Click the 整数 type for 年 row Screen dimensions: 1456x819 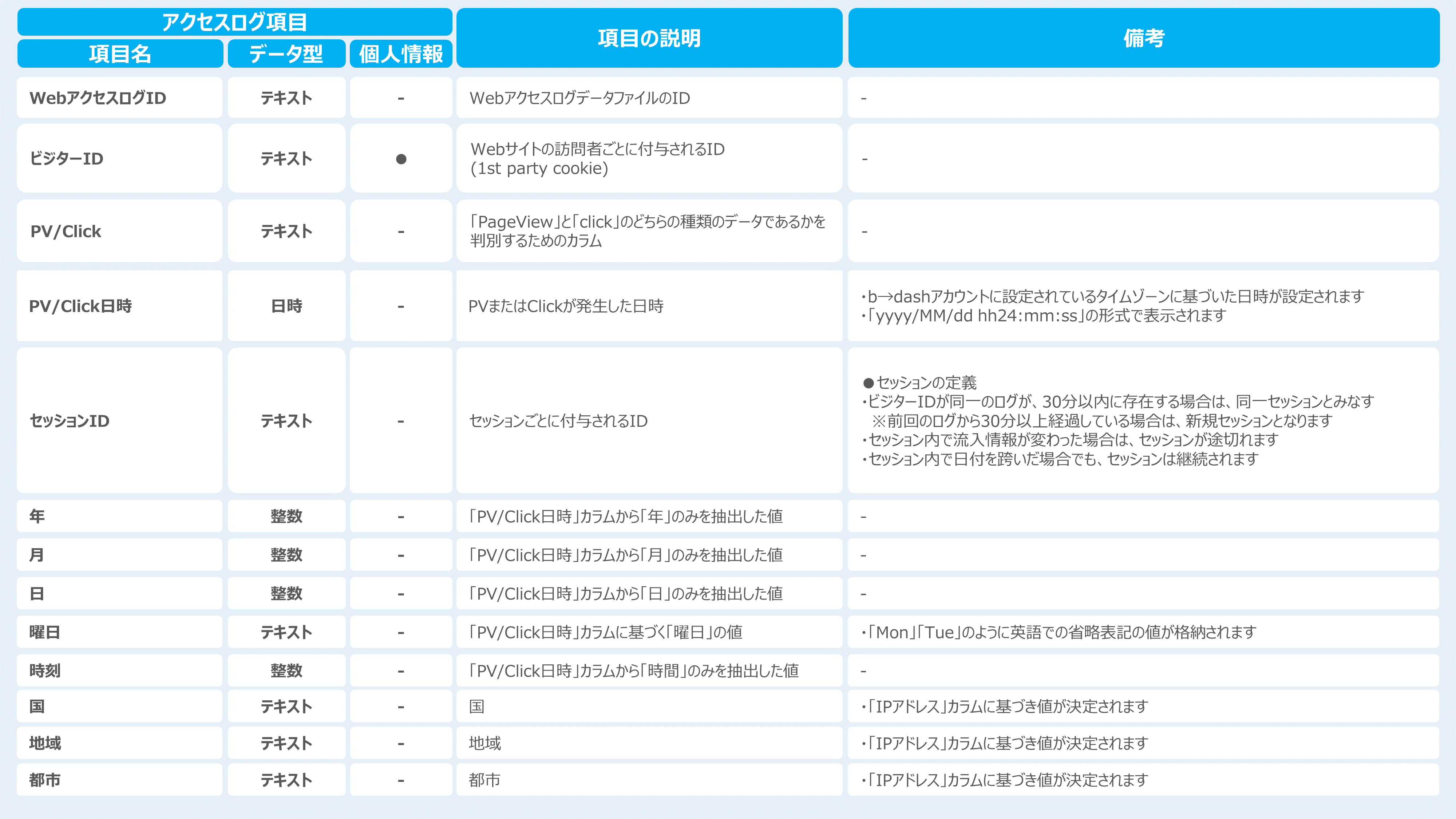coord(286,516)
